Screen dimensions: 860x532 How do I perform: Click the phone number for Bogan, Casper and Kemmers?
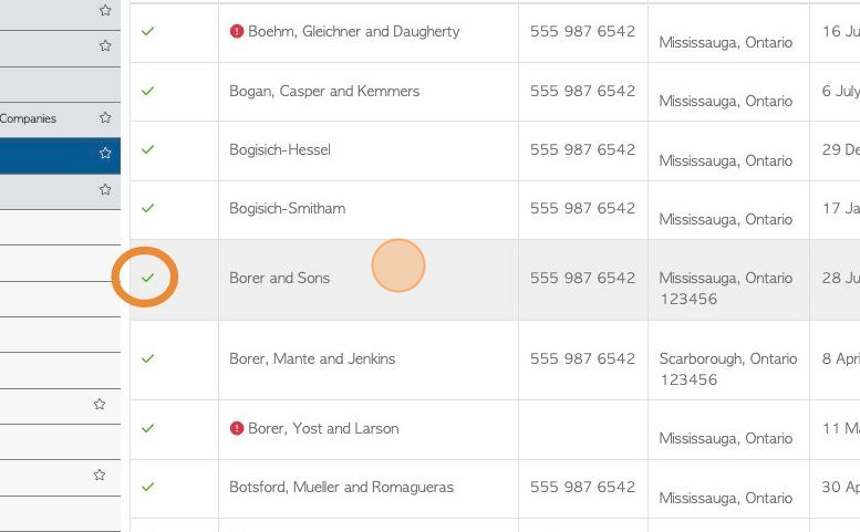tap(582, 91)
